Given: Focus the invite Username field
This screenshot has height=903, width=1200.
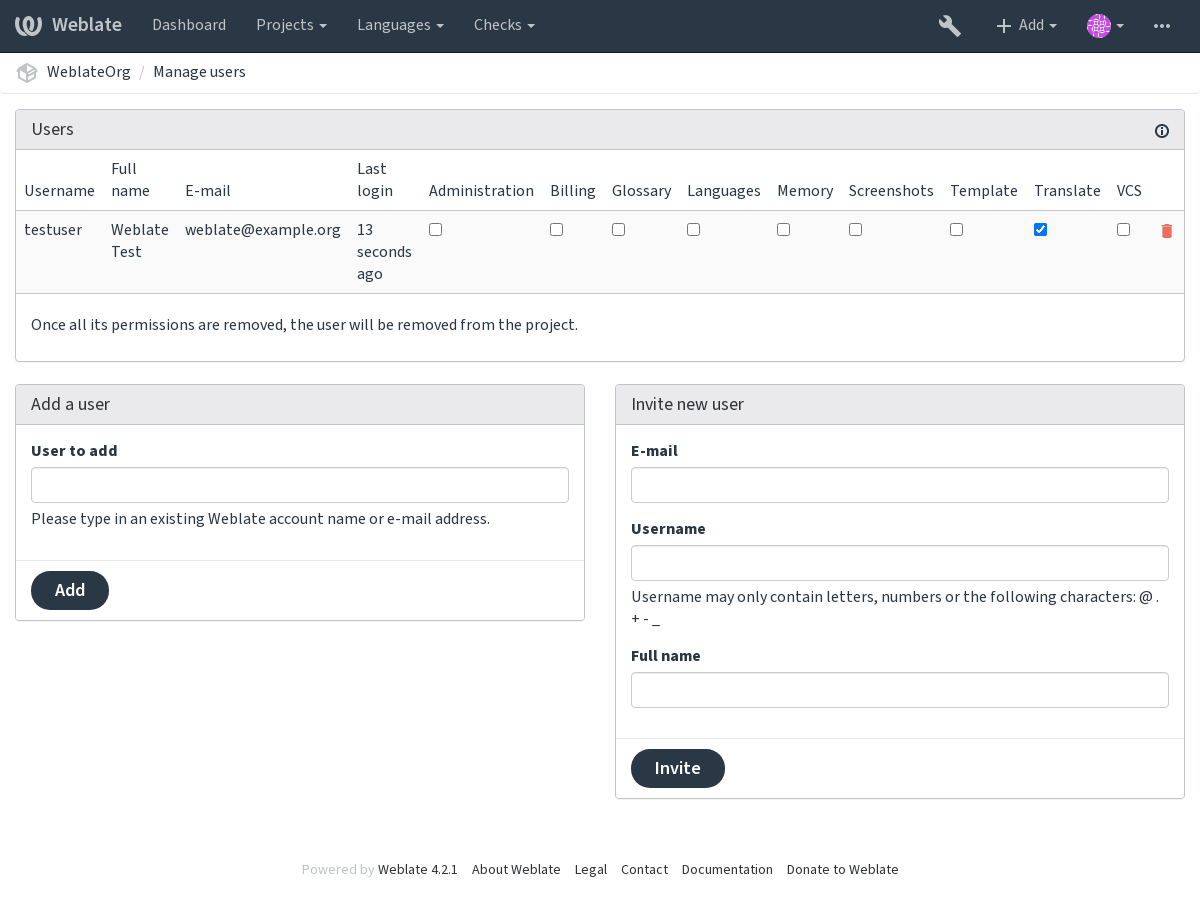Looking at the screenshot, I should tap(900, 563).
